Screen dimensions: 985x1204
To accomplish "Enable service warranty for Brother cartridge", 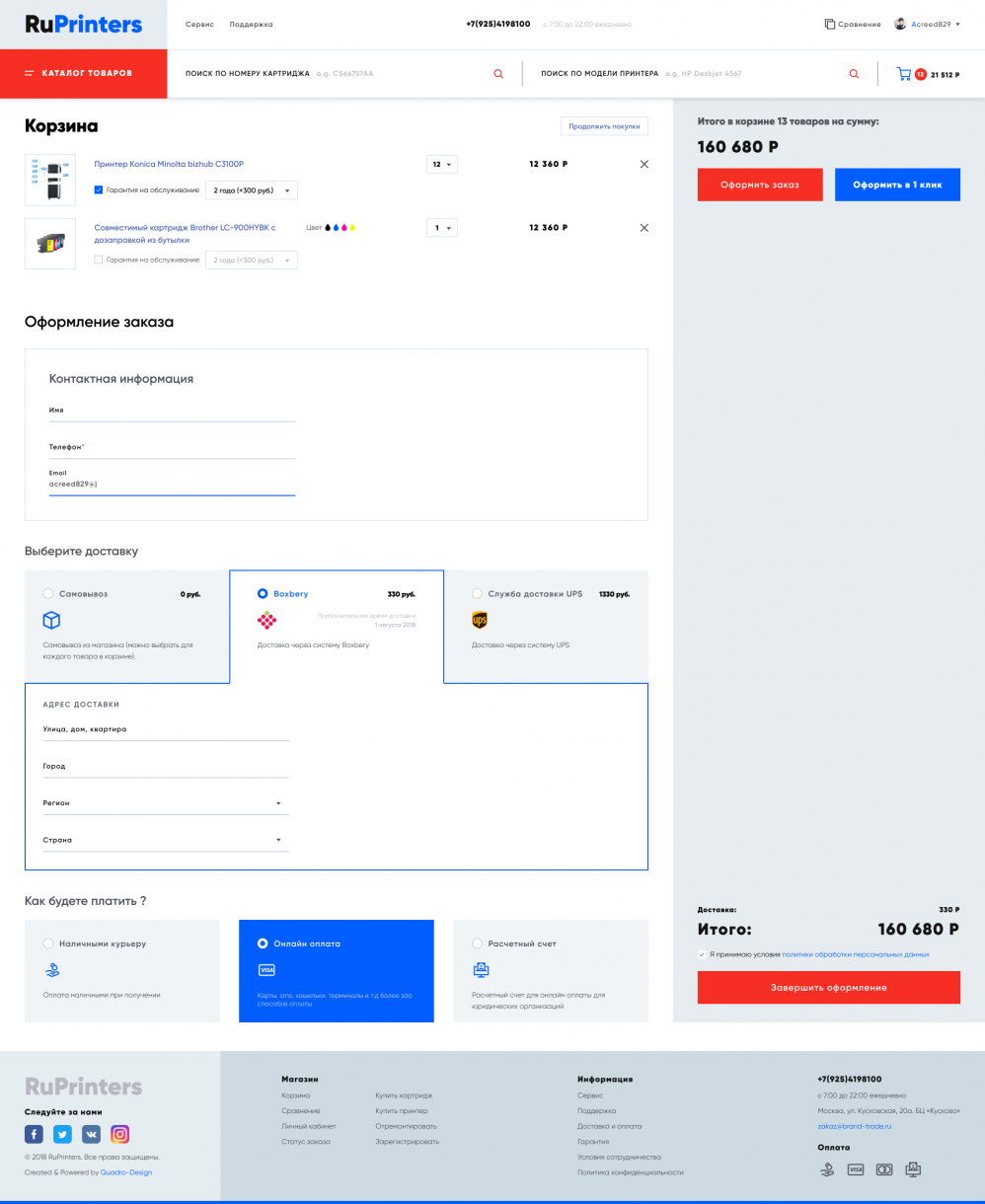I will [99, 260].
